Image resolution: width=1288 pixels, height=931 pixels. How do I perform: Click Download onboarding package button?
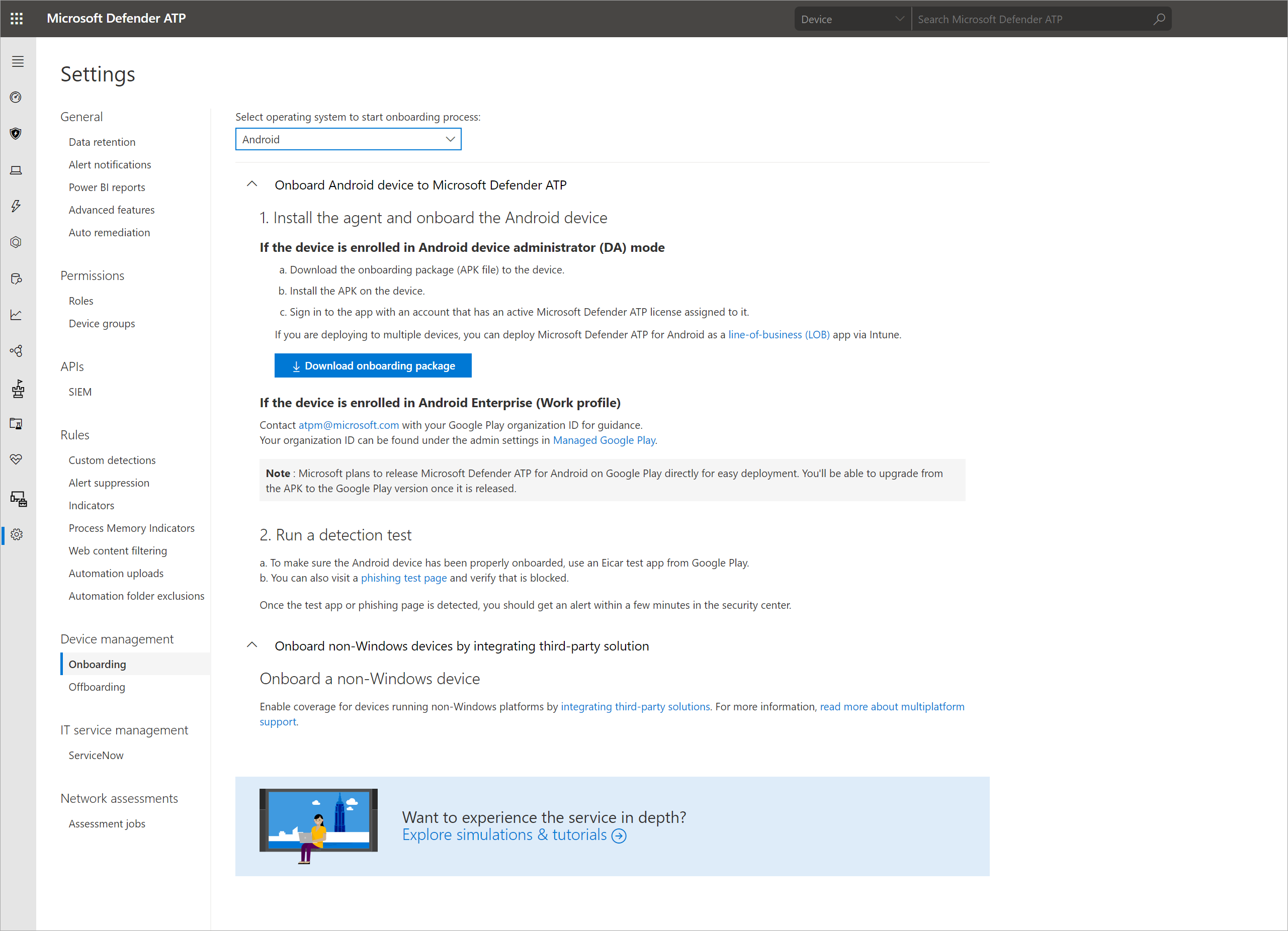click(x=373, y=365)
